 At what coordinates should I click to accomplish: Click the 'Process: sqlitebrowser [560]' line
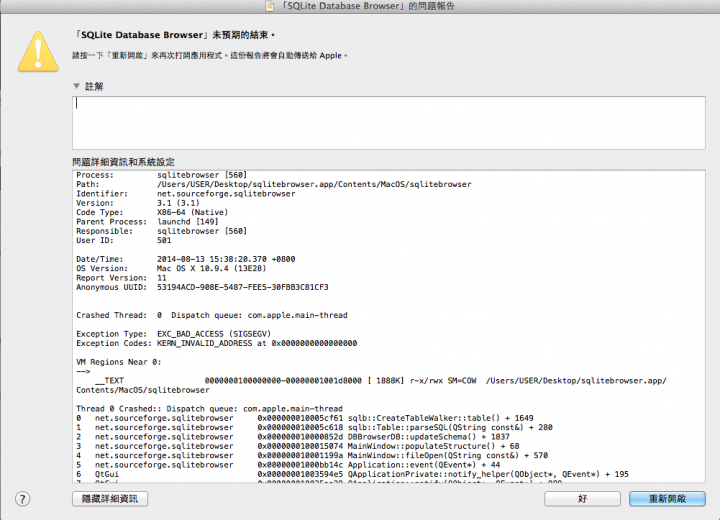(x=162, y=175)
